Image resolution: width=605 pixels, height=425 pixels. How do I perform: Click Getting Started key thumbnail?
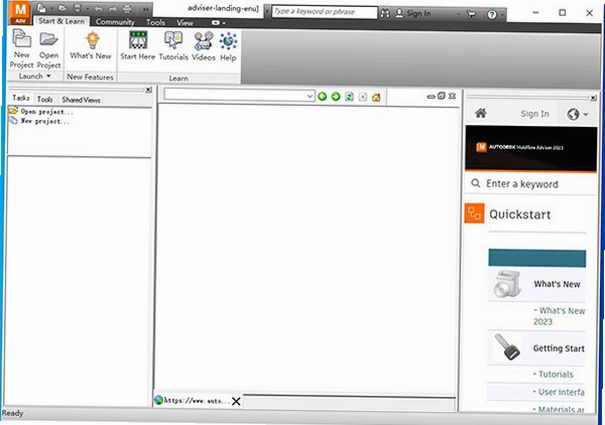tap(507, 347)
